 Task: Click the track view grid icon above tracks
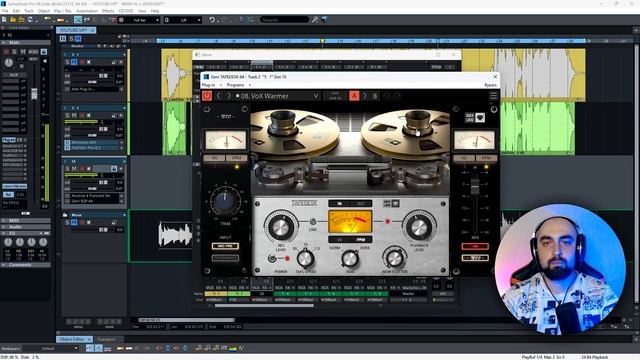click(x=63, y=38)
